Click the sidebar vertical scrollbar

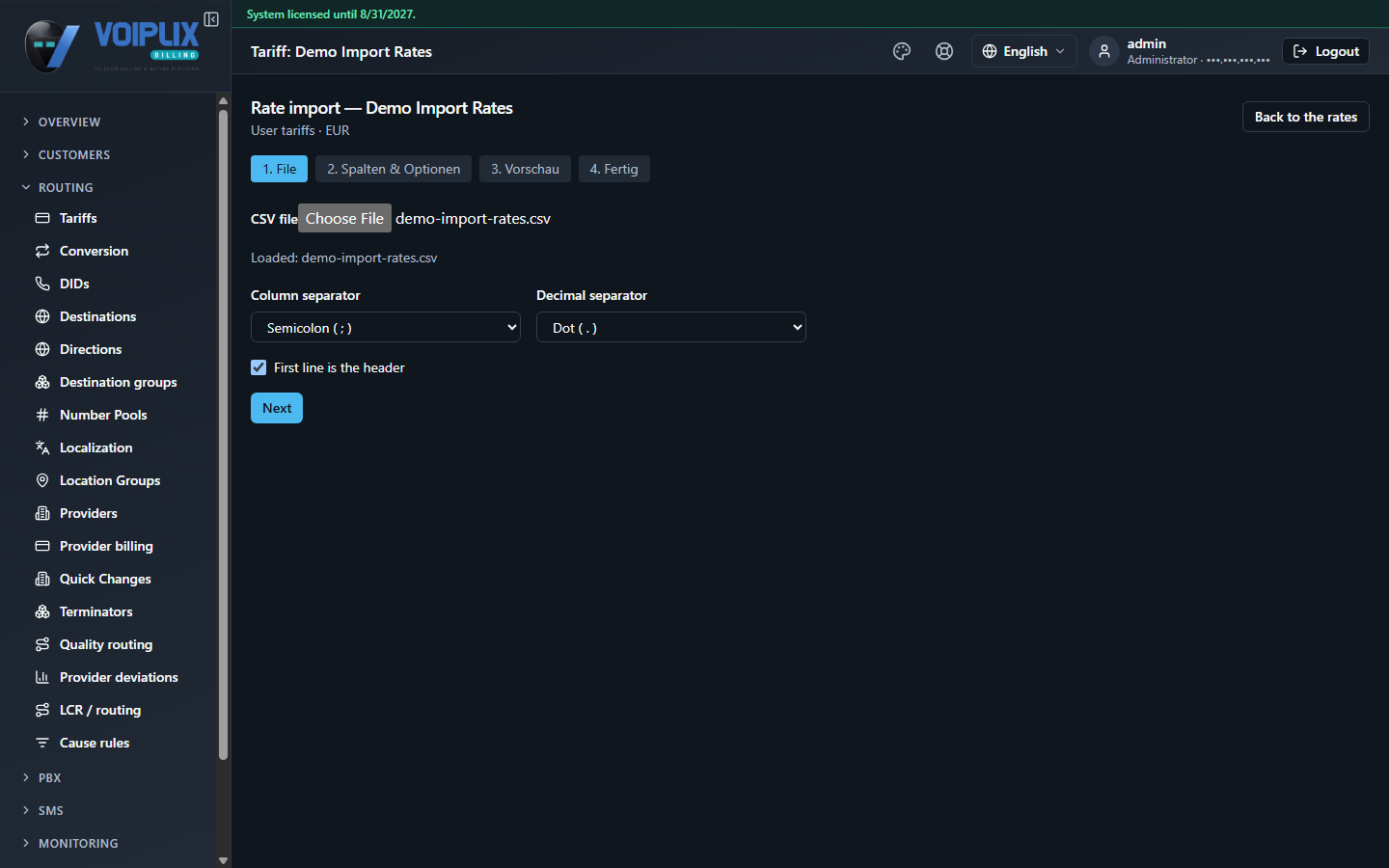pyautogui.click(x=223, y=434)
